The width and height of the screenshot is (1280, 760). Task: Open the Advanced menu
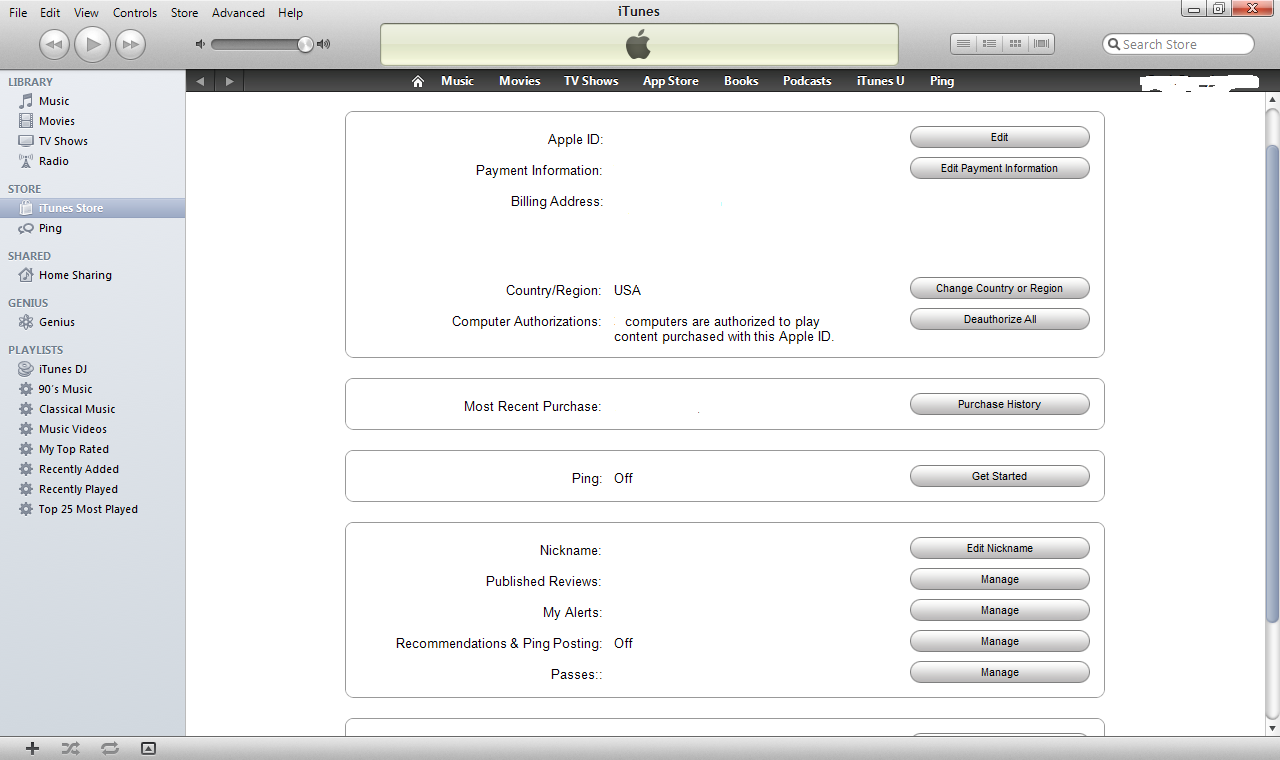[238, 13]
